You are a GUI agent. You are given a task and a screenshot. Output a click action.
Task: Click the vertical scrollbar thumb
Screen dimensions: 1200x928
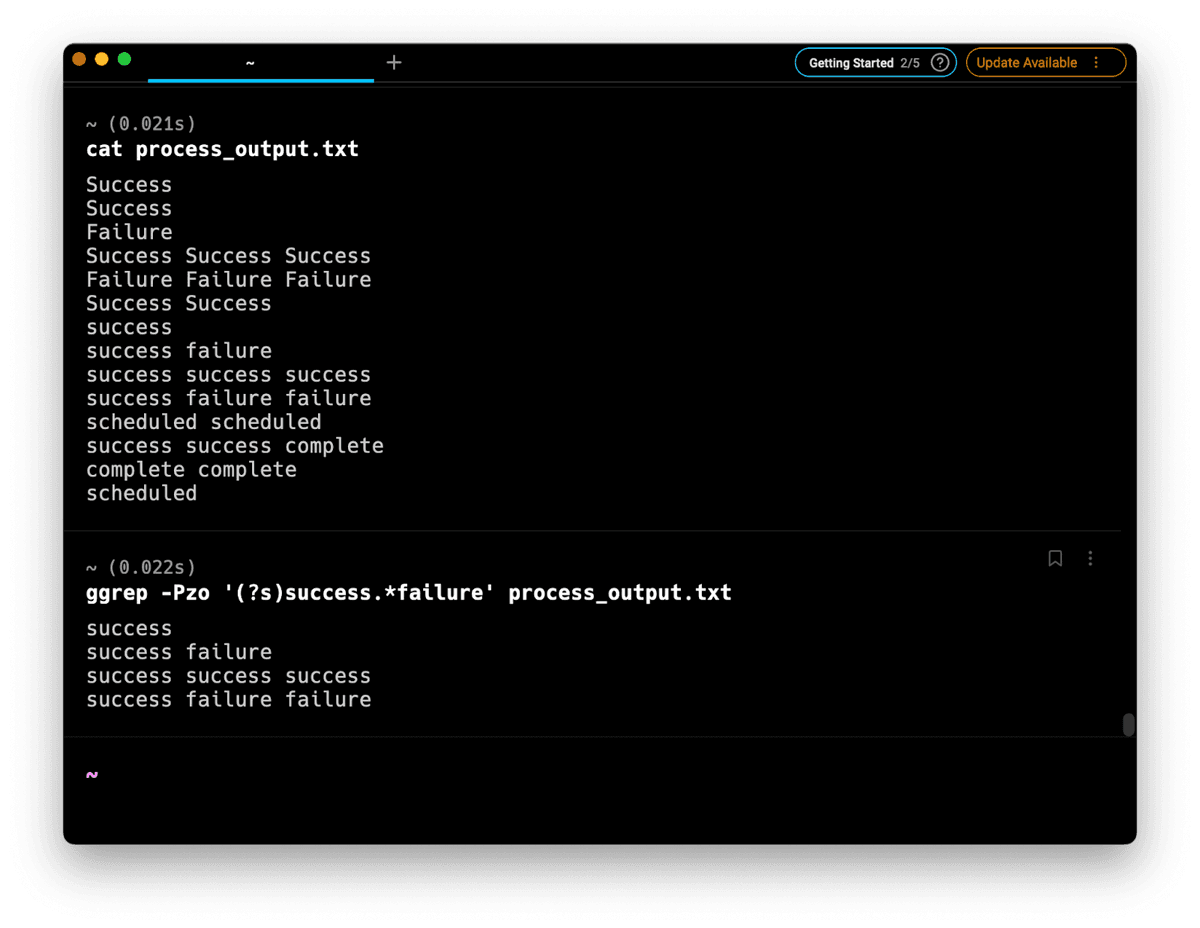(1128, 725)
